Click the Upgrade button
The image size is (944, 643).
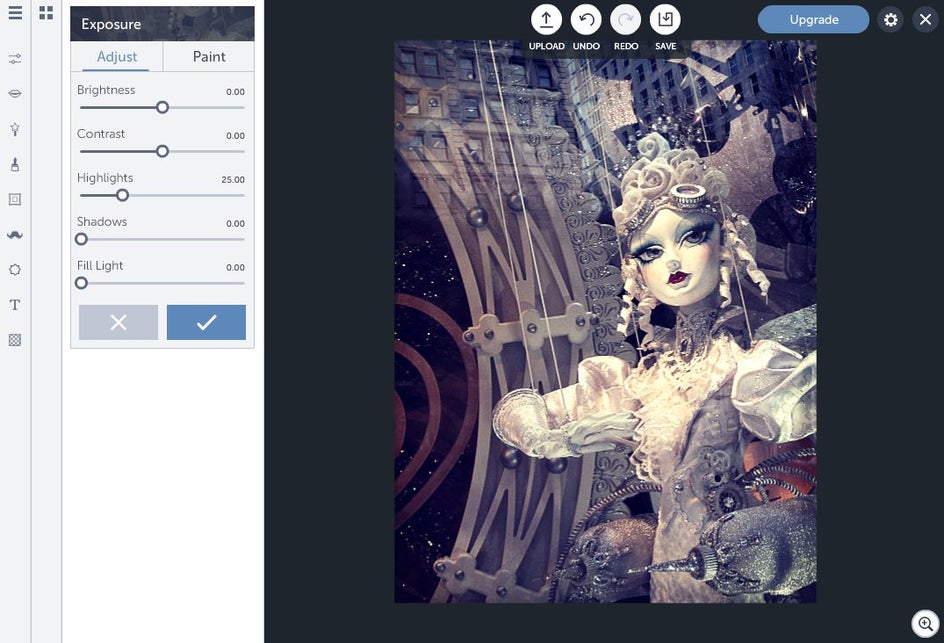813,20
